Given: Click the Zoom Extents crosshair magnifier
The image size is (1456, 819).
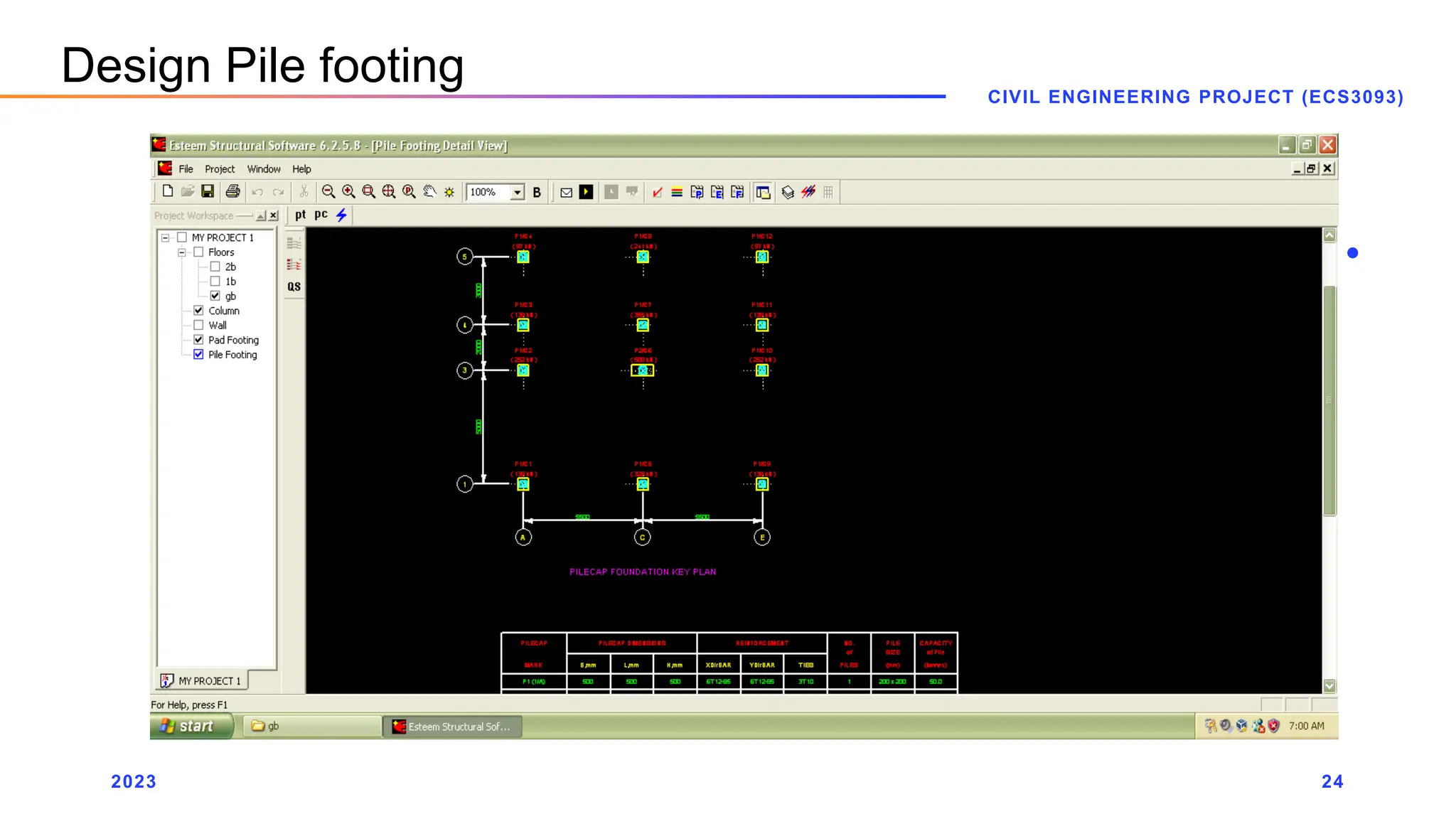Looking at the screenshot, I should tap(388, 191).
